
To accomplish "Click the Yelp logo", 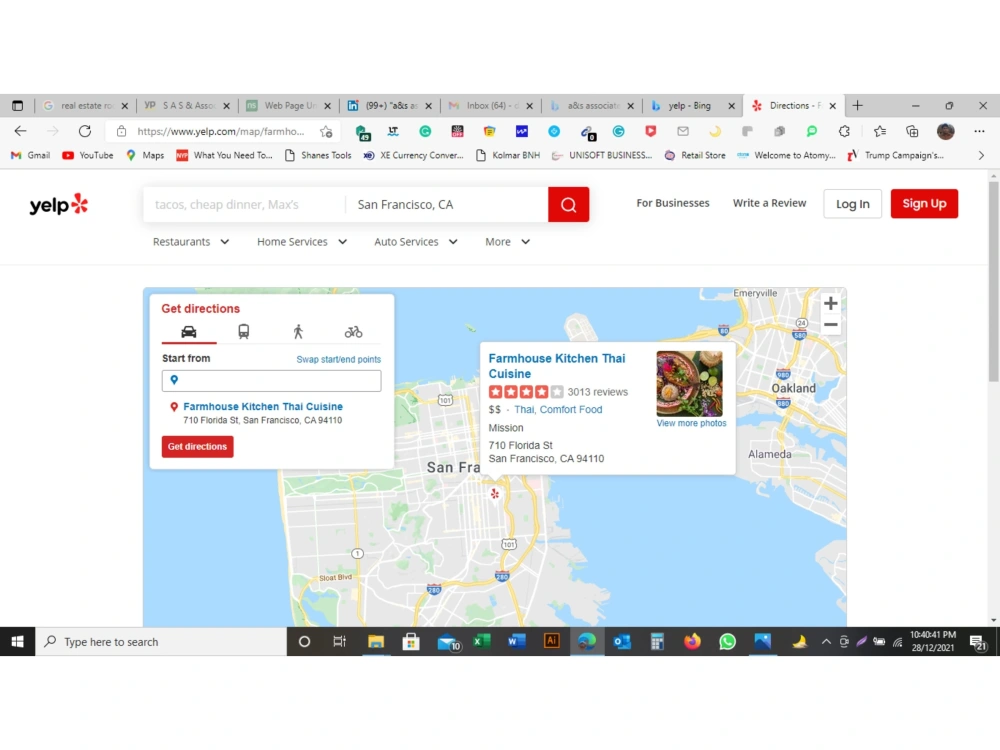I will click(x=59, y=205).
